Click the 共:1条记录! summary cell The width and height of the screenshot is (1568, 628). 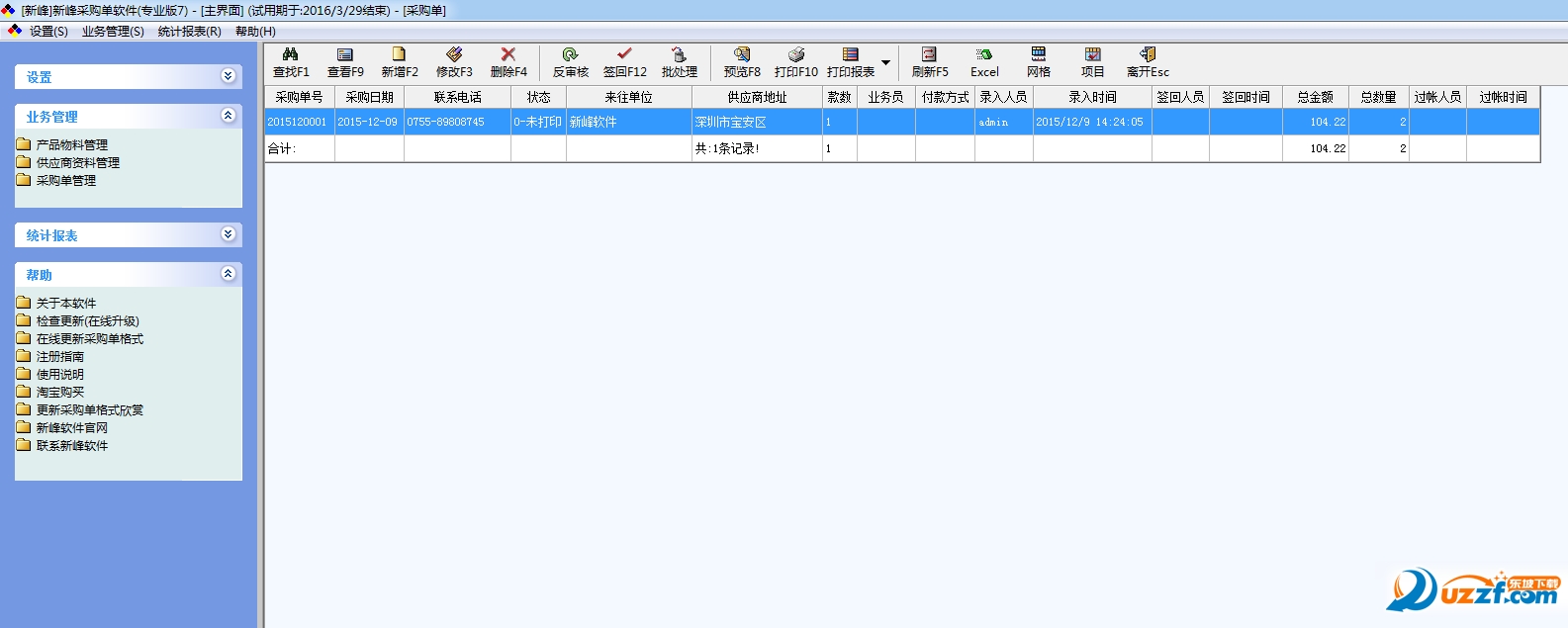click(758, 148)
